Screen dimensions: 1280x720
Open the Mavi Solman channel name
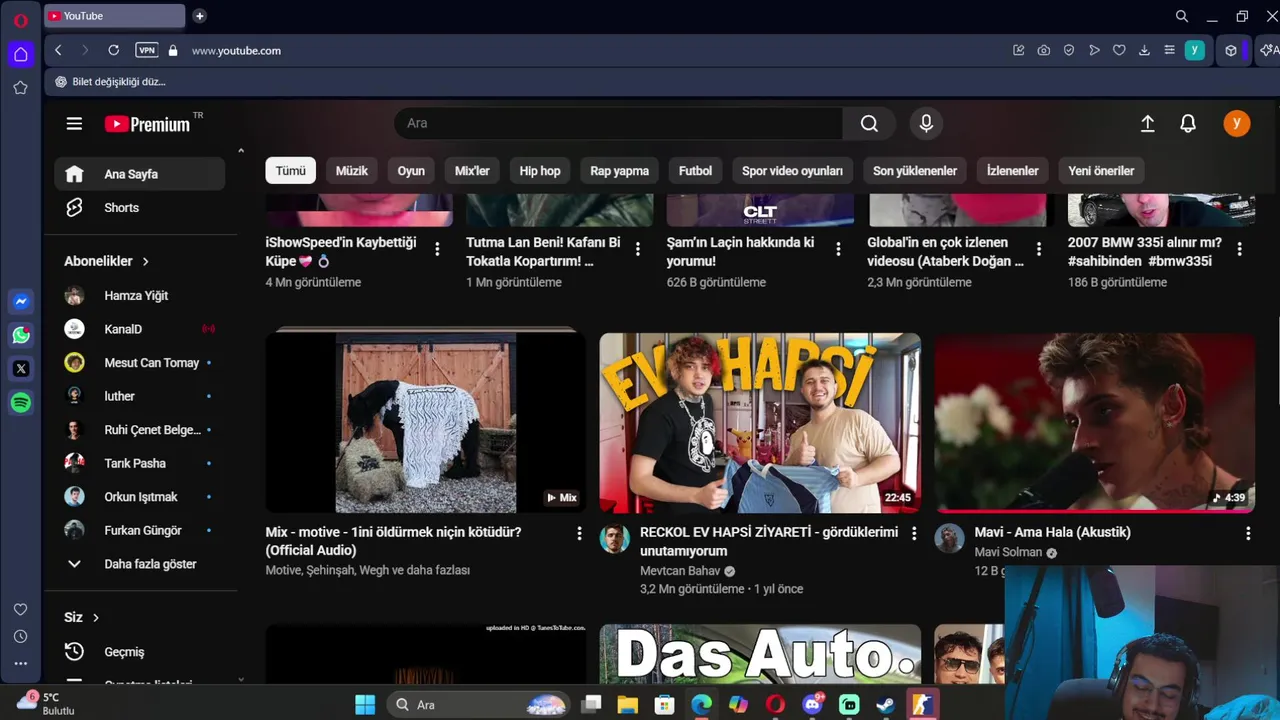(x=1008, y=552)
